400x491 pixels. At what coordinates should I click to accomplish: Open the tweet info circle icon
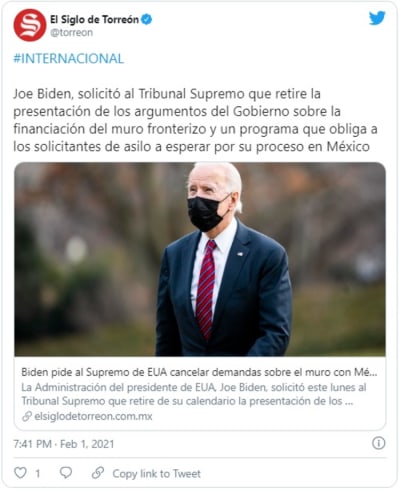click(x=378, y=443)
